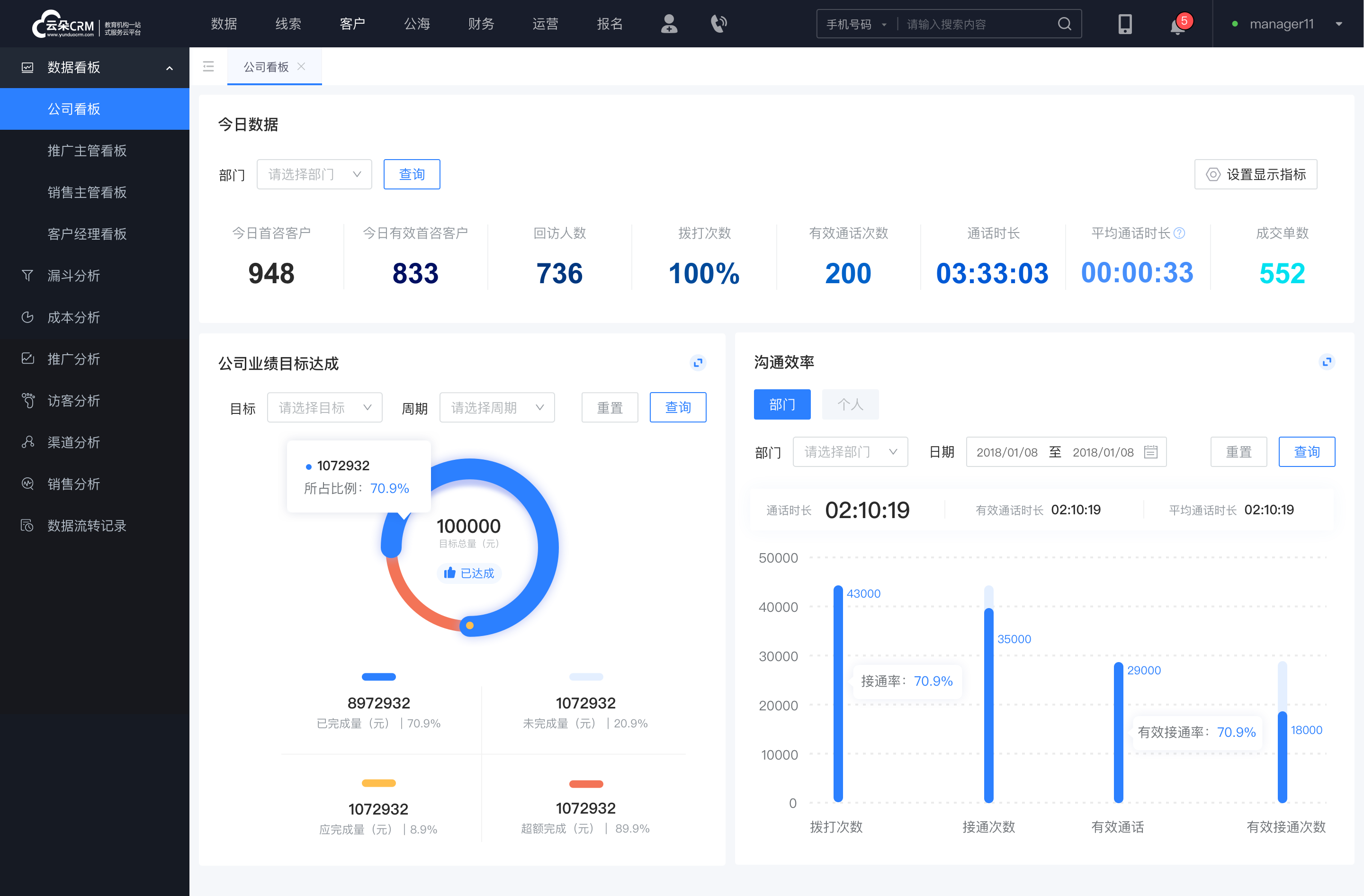Open the 部门 department dropdown filter
Image resolution: width=1364 pixels, height=896 pixels.
(x=313, y=173)
